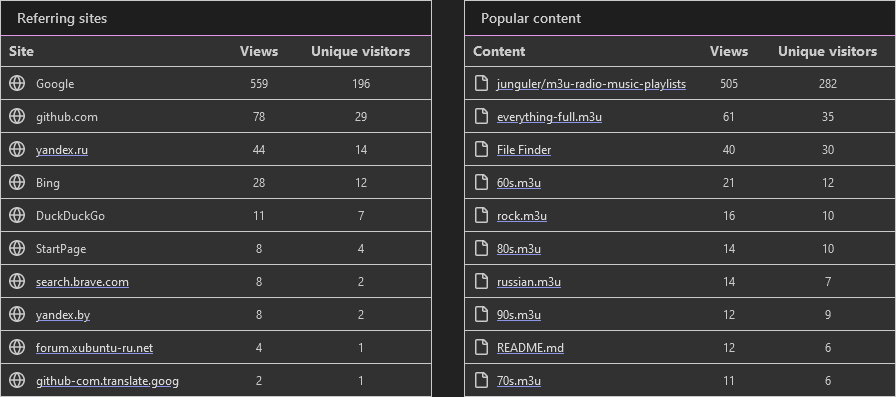The width and height of the screenshot is (896, 397).
Task: Click the file icon beside File Finder
Action: point(482,150)
